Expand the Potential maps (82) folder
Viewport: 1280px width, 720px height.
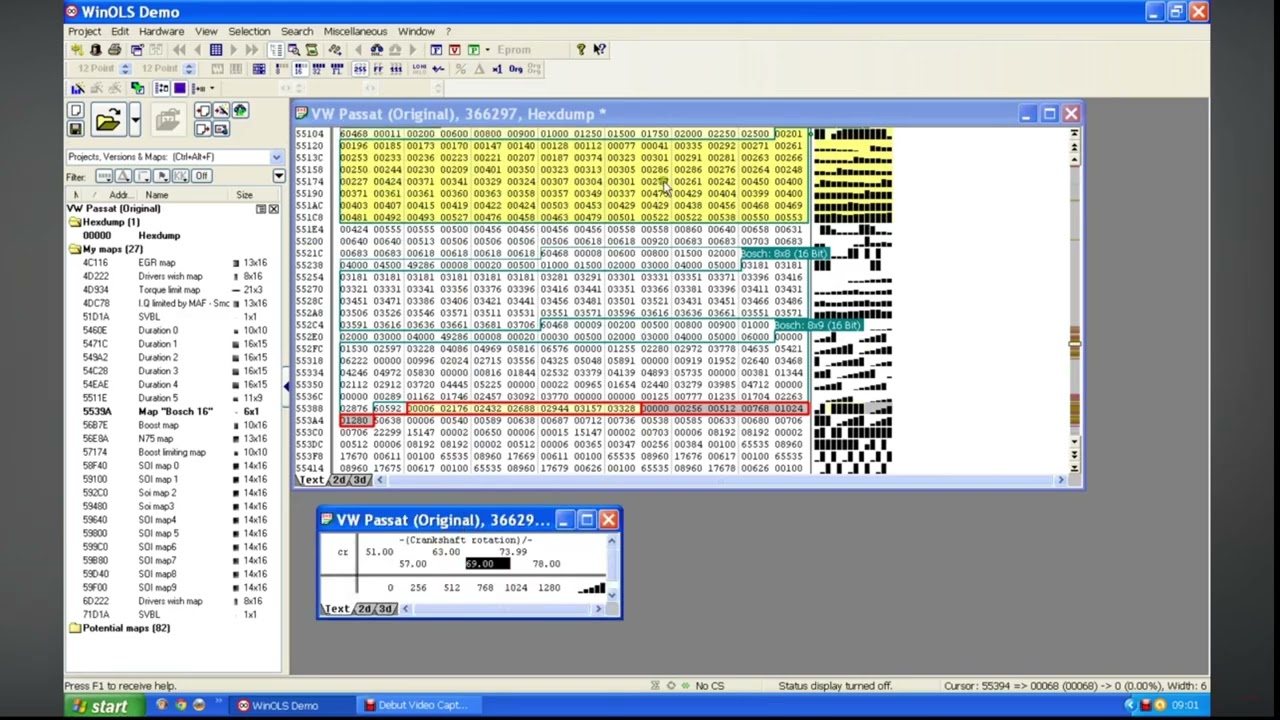coord(74,628)
